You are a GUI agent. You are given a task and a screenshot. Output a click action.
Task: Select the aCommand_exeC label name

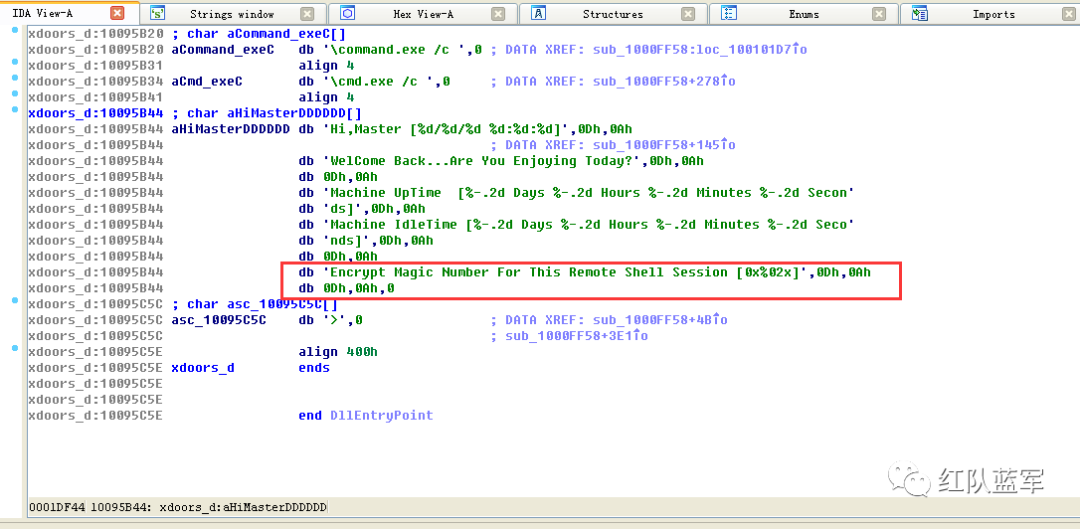[222, 50]
